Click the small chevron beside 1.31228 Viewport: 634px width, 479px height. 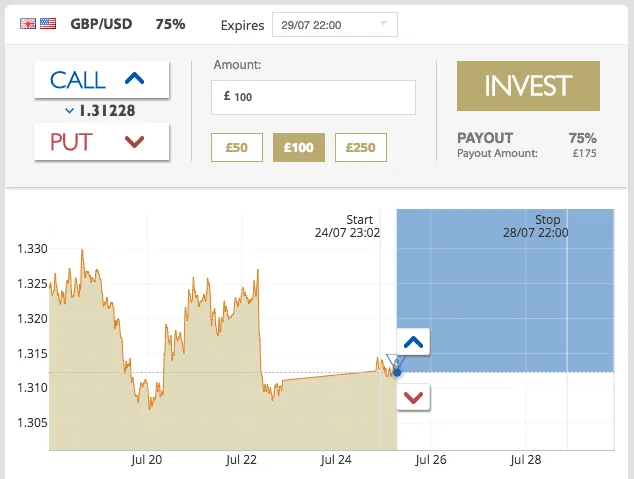click(69, 111)
